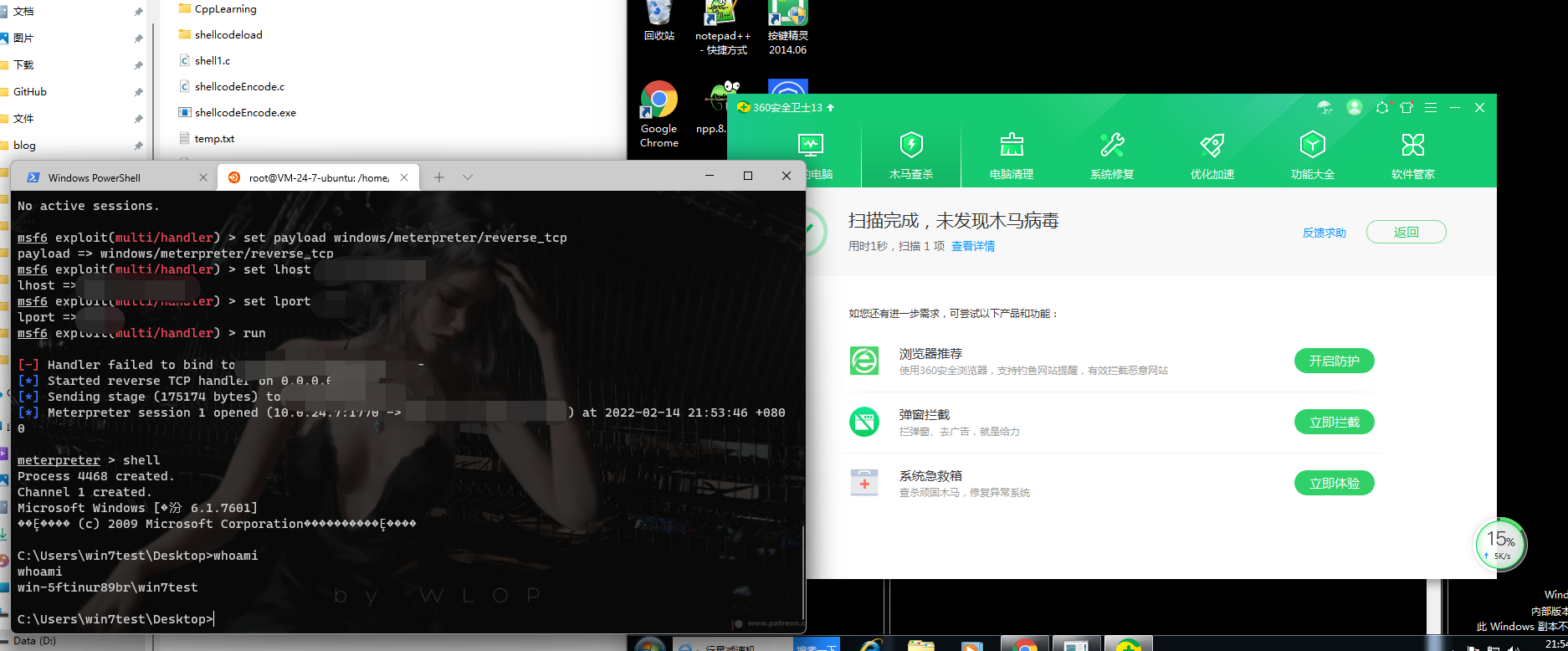
Task: Select the 回收站 recycle bin desktop icon
Action: pos(659,22)
